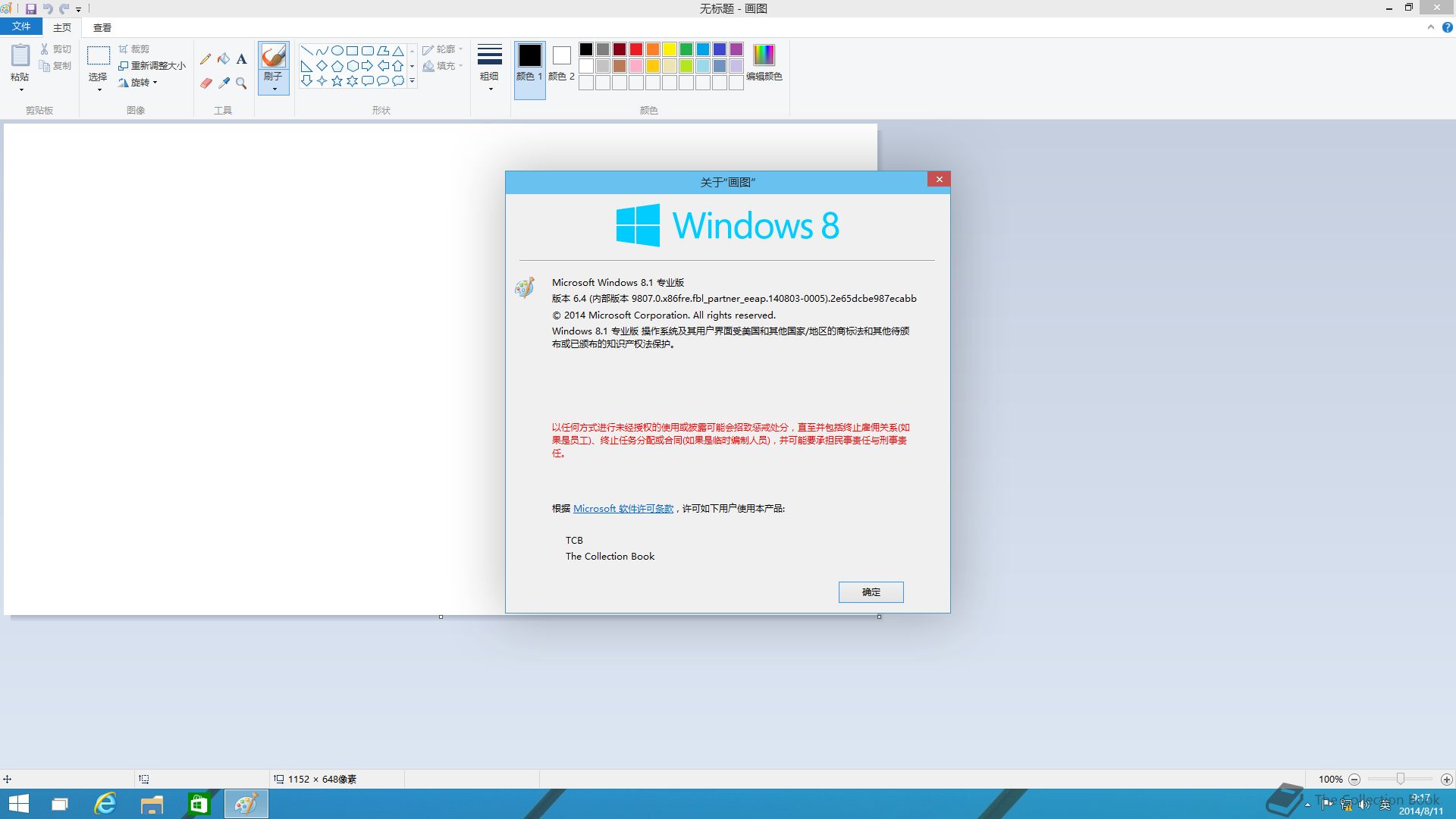Expand the full Shapes gallery

[413, 81]
